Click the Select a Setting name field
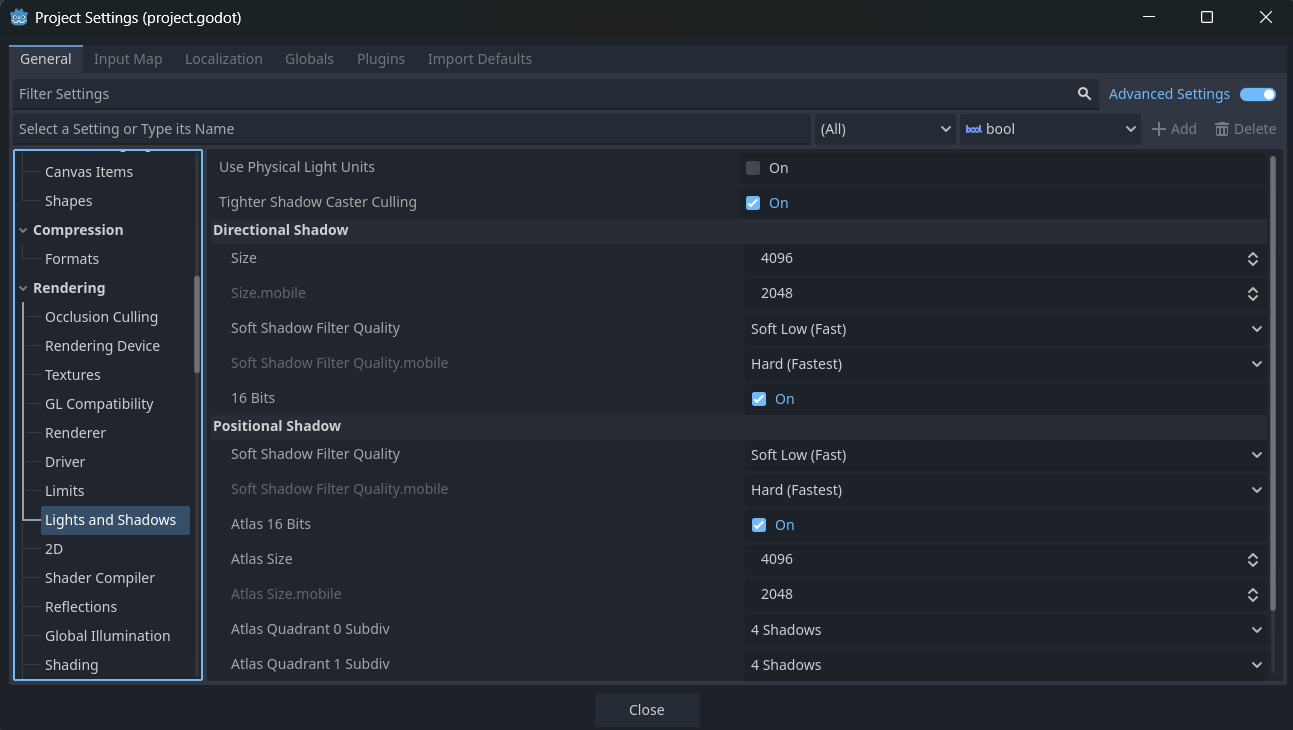Viewport: 1293px width, 730px height. (410, 129)
